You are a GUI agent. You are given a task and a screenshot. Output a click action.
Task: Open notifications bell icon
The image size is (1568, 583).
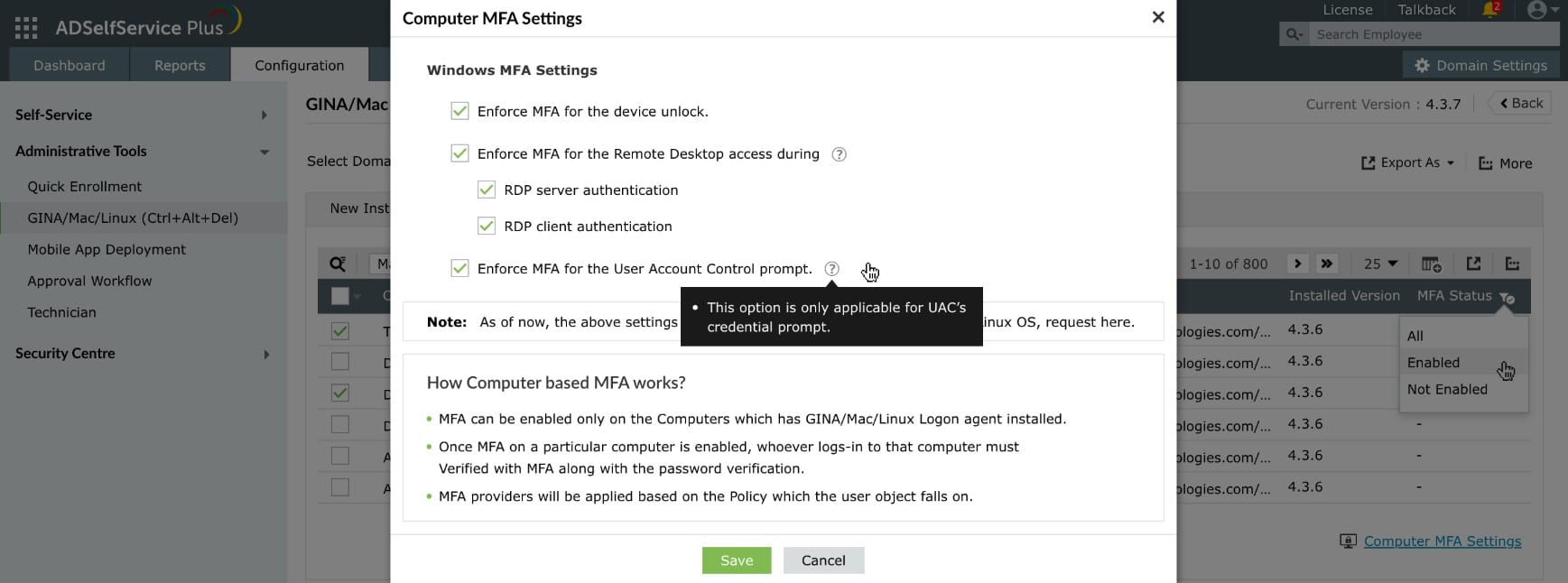tap(1489, 10)
